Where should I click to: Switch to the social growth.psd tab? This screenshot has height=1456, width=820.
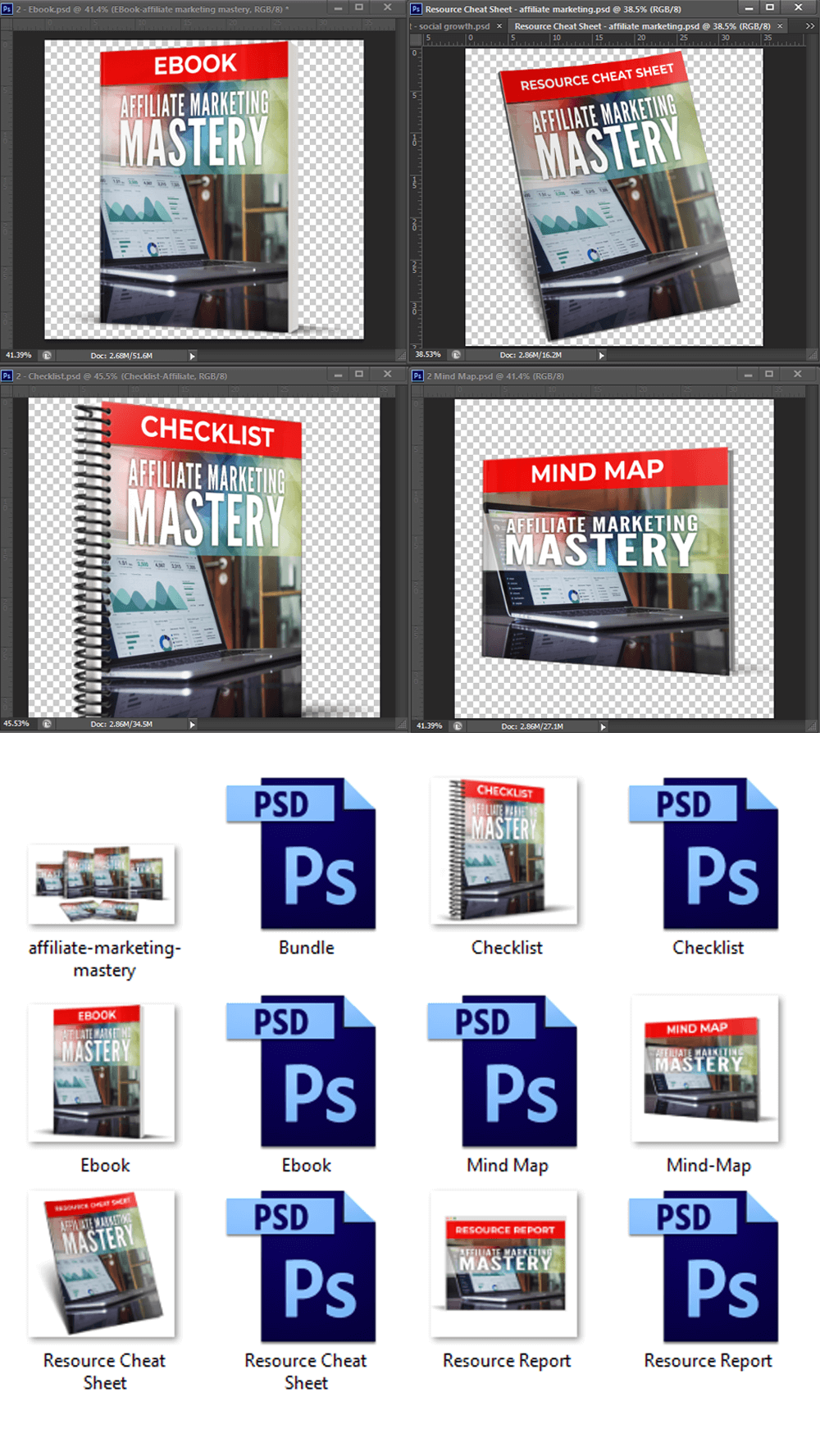(453, 26)
